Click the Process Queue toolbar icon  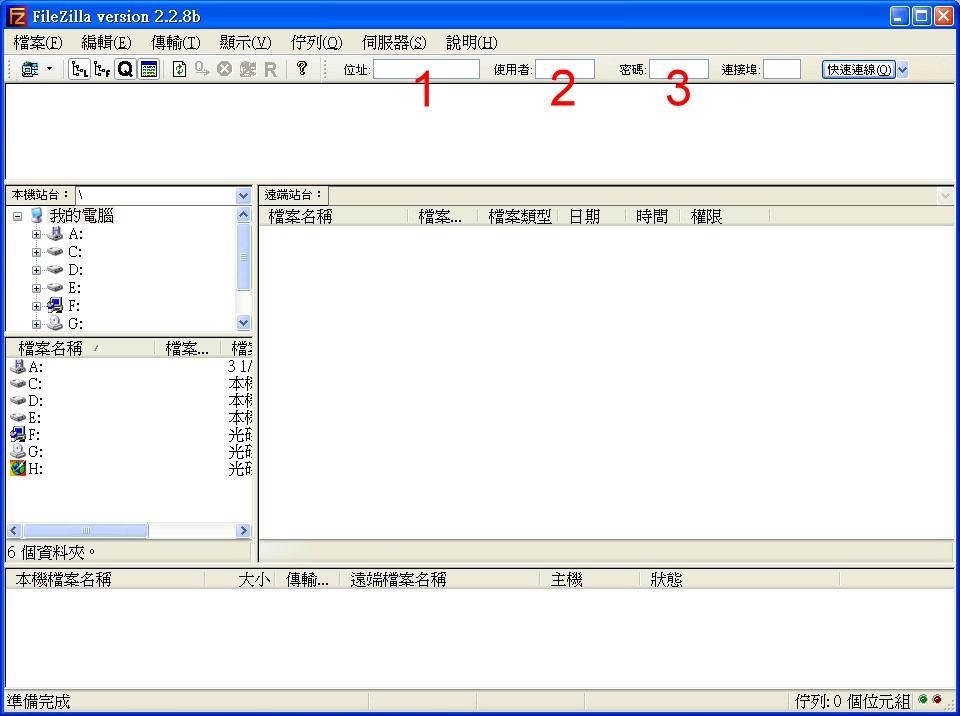[201, 69]
